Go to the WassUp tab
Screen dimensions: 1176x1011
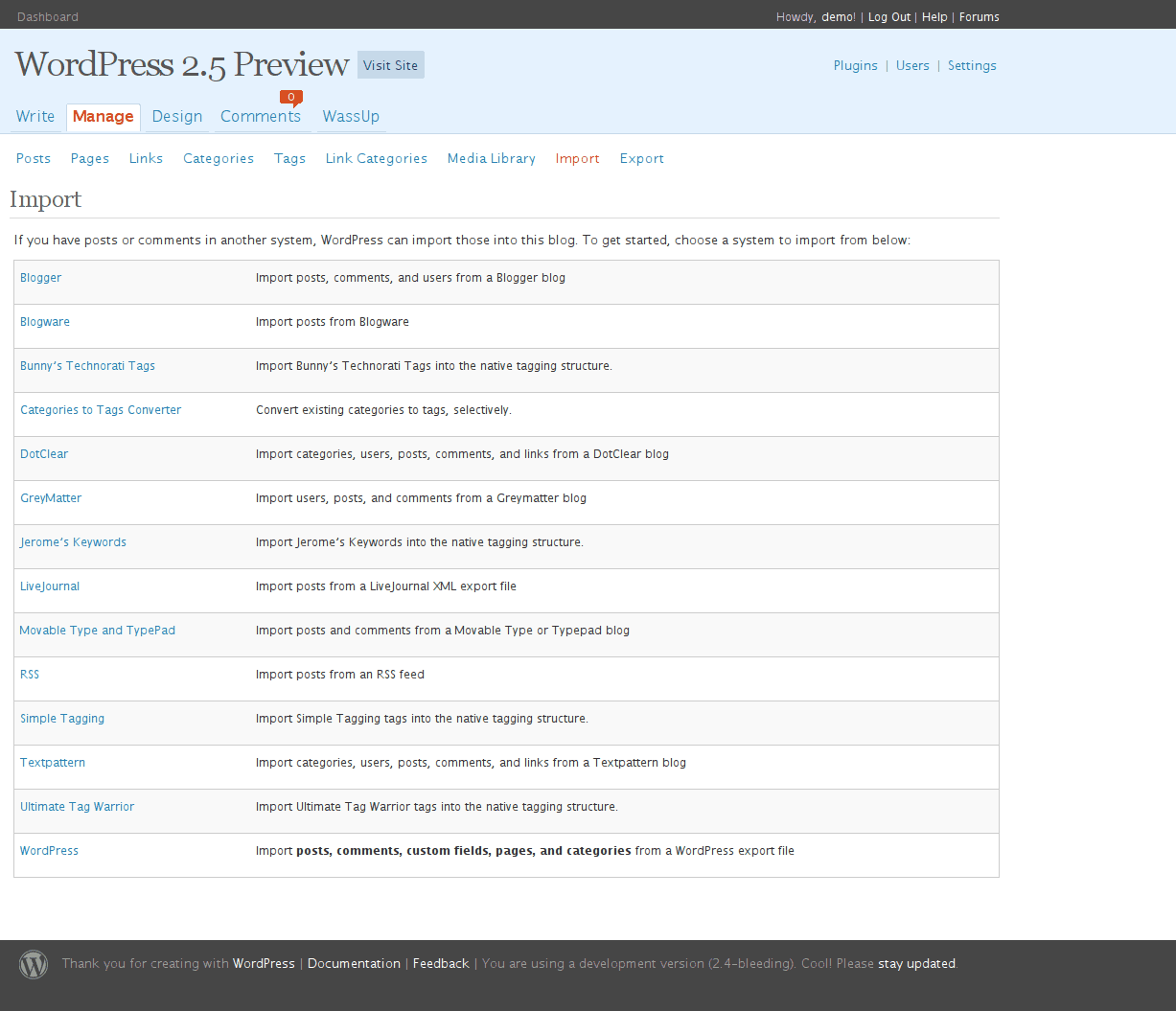351,116
